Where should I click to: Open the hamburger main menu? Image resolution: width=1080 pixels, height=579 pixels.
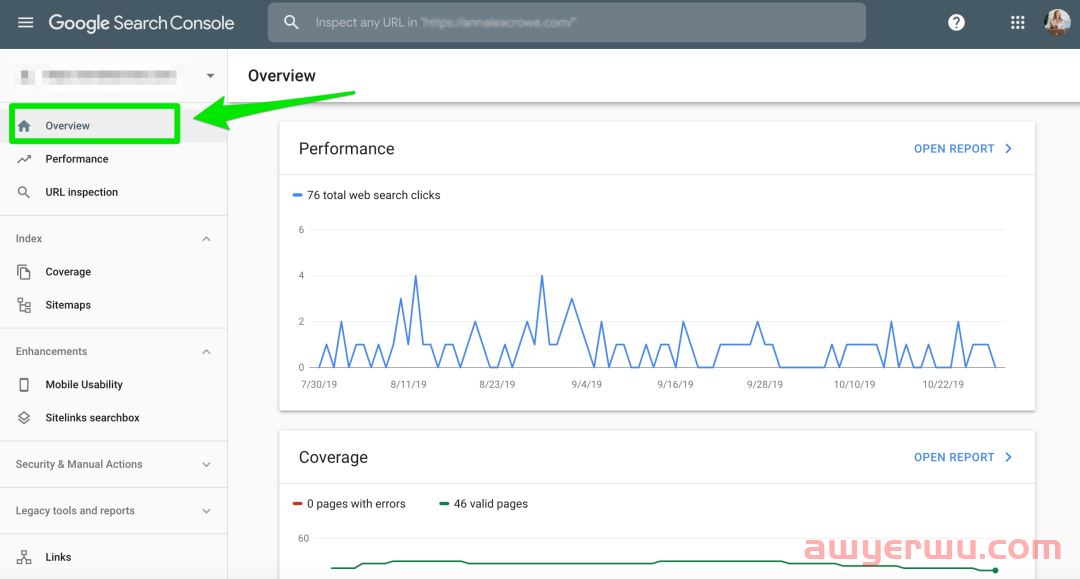tap(26, 22)
